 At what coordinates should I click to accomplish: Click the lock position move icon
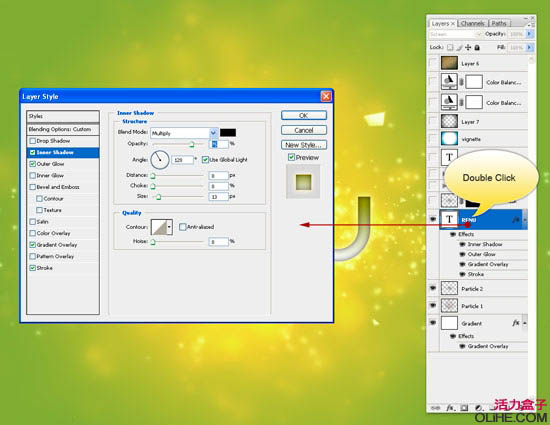468,47
